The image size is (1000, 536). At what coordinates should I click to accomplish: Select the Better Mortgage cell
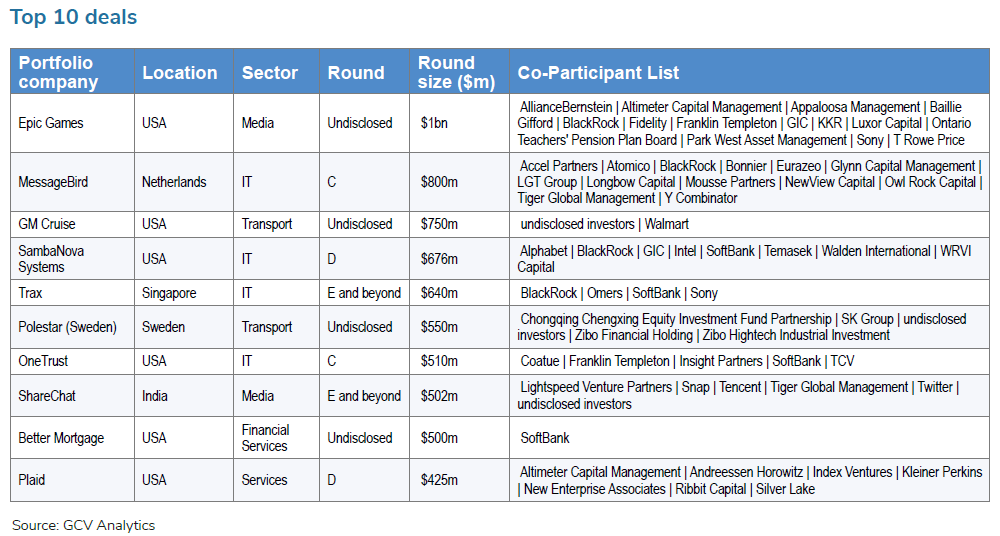61,438
